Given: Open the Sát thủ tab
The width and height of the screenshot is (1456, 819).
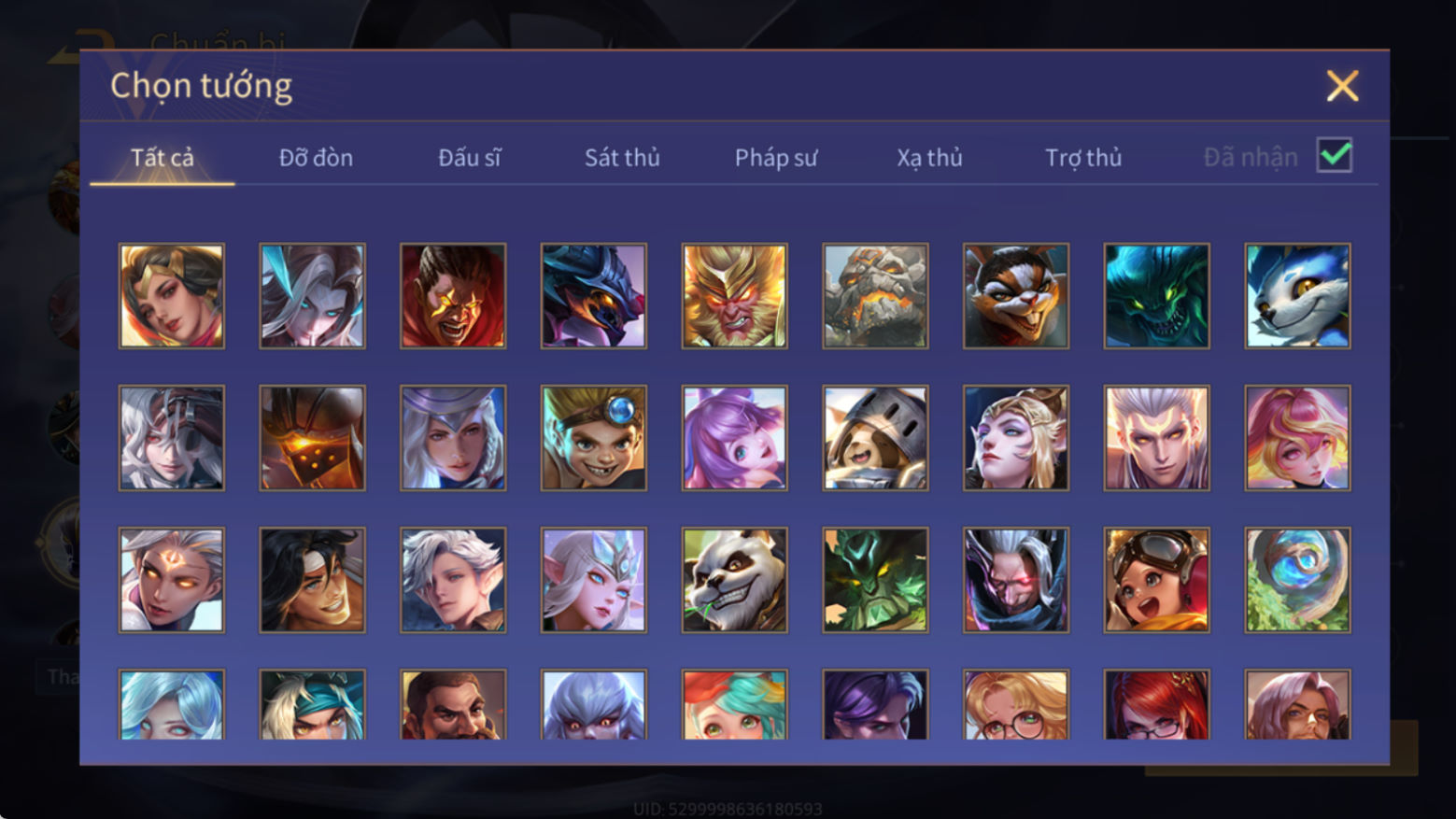Looking at the screenshot, I should 622,158.
